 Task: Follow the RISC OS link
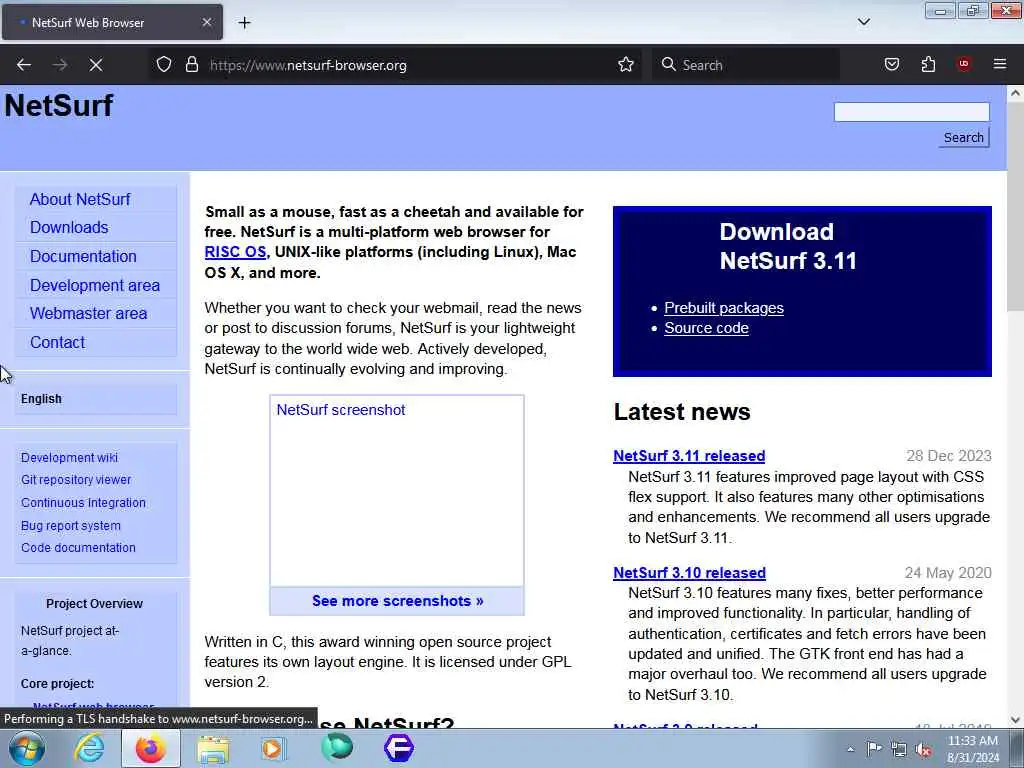235,252
